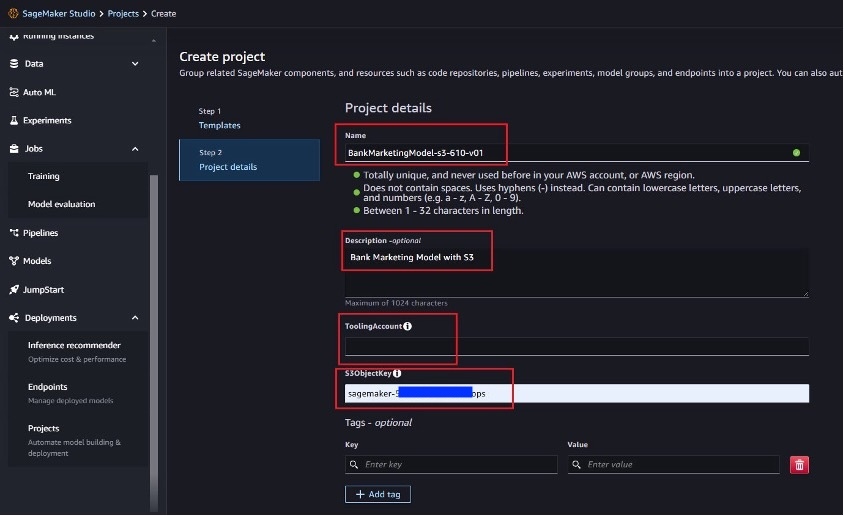Click the Auto ML icon
Image resolution: width=844 pixels, height=516 pixels.
[x=14, y=92]
